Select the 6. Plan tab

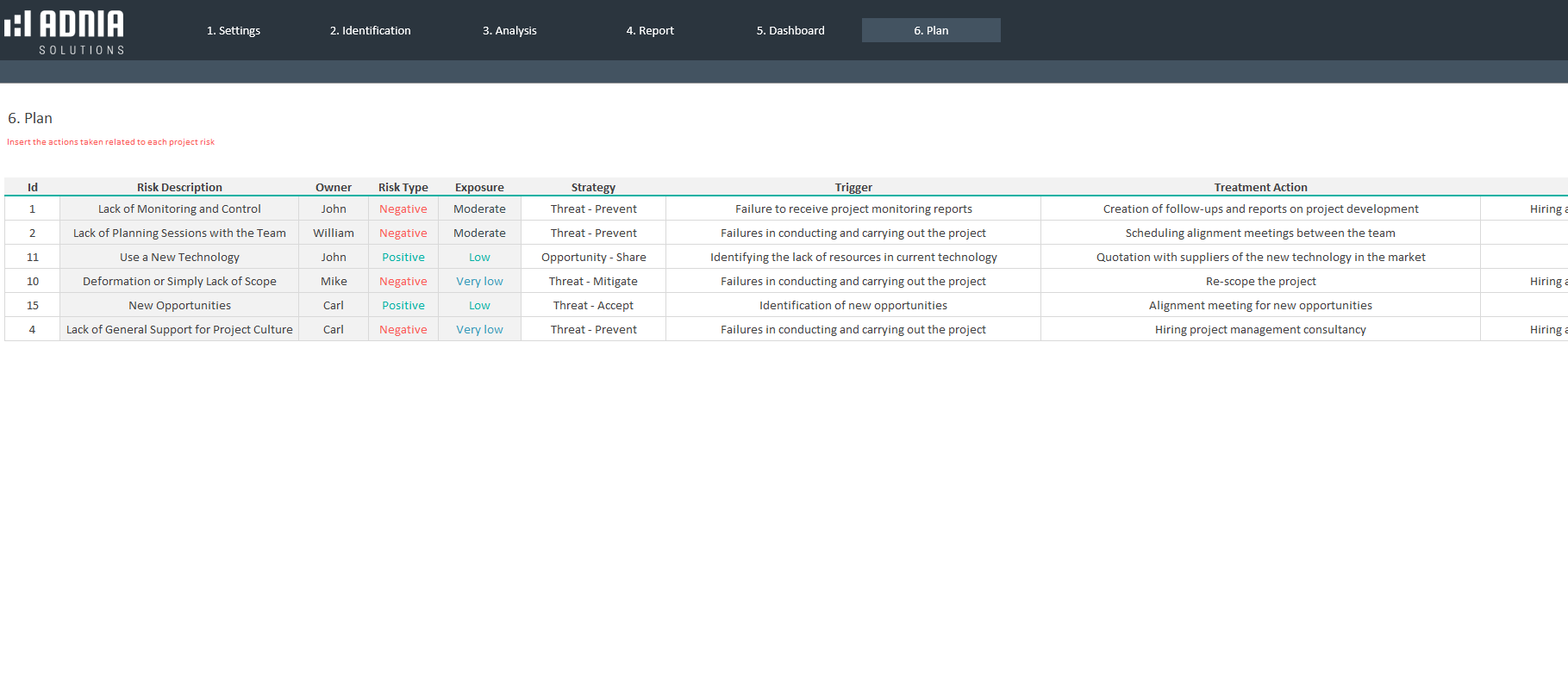point(931,30)
